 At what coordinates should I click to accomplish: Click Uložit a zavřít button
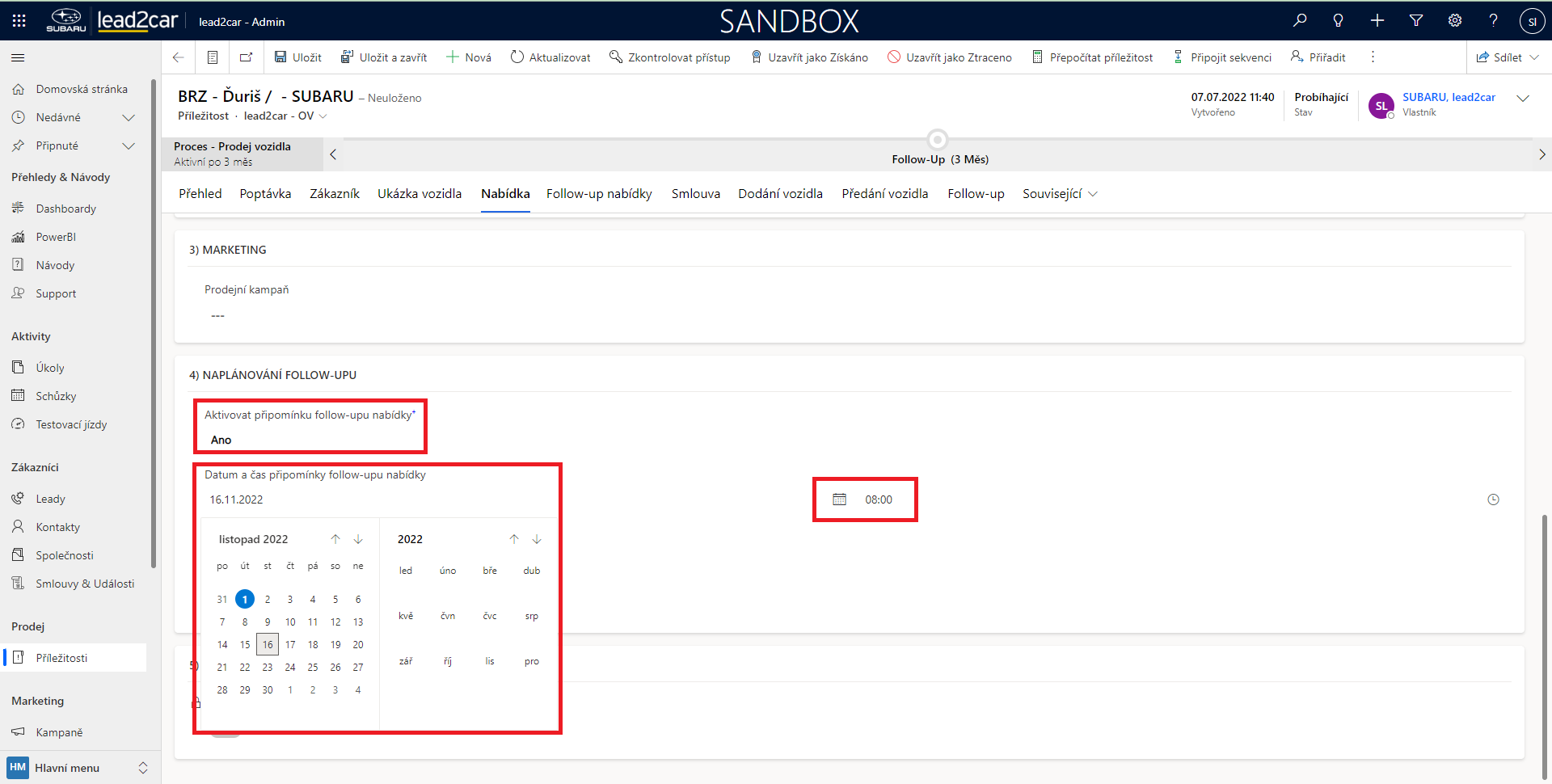[x=384, y=57]
